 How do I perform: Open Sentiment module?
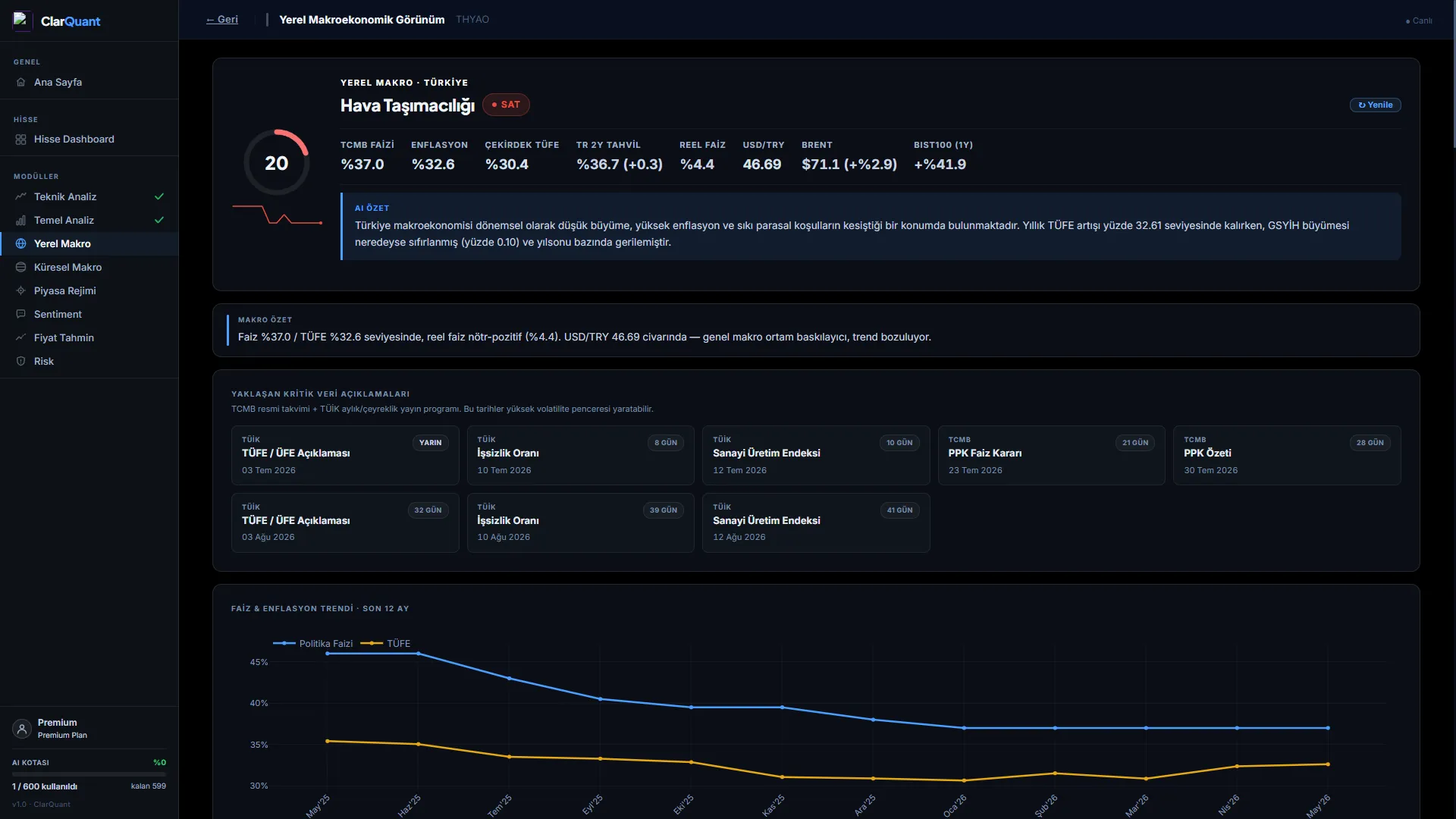[89, 314]
